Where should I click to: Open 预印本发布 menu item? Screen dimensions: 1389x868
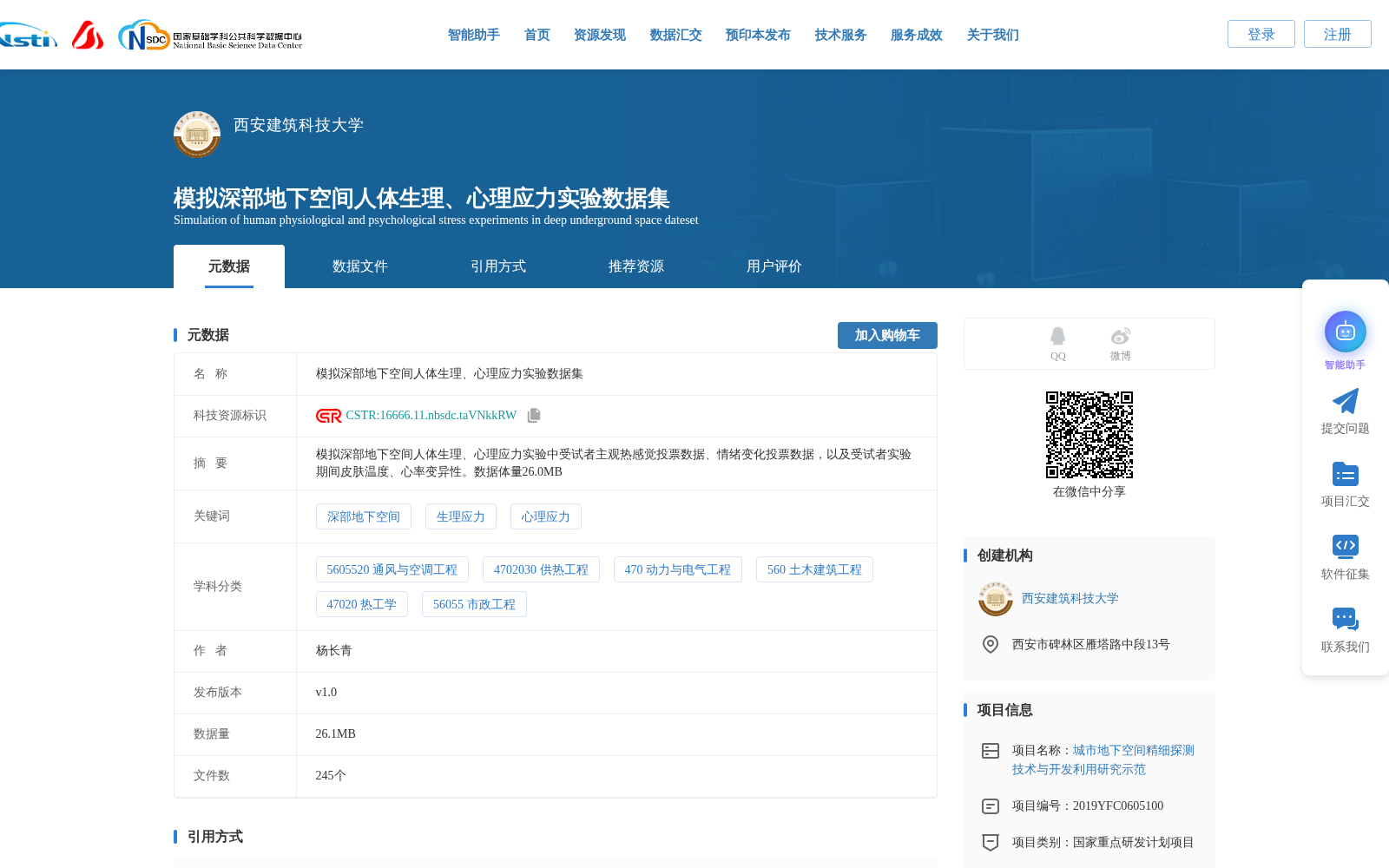click(x=758, y=35)
